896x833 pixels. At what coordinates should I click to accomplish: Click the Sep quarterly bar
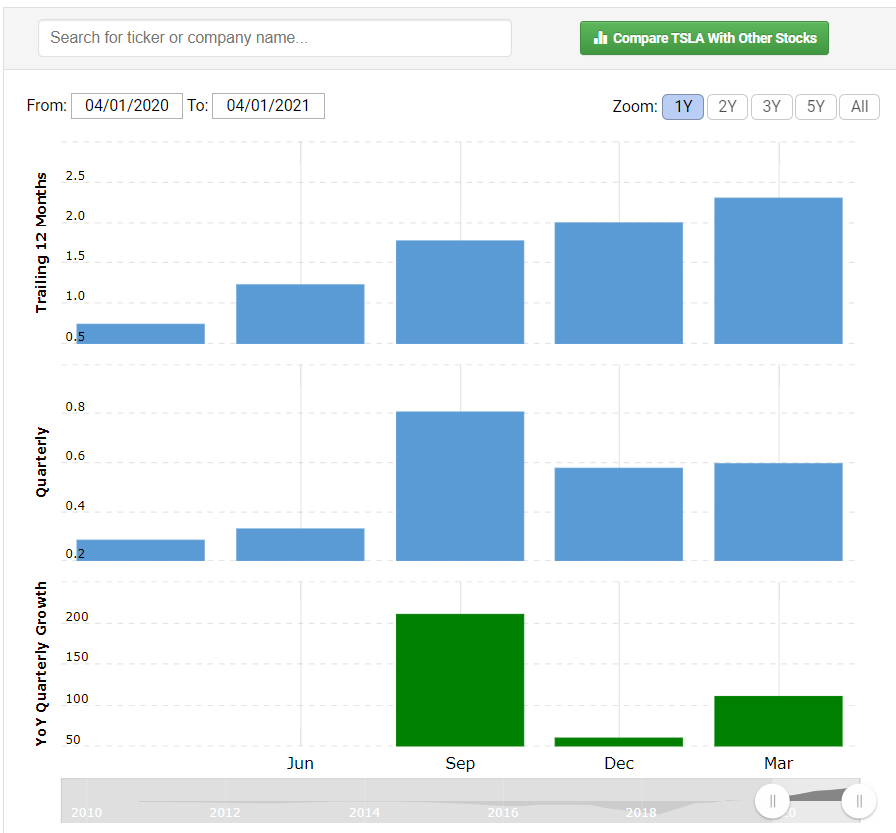pos(460,486)
